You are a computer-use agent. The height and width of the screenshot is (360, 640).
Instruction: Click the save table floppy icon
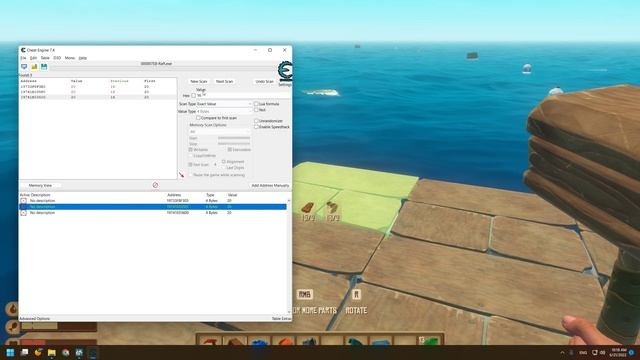[x=44, y=67]
